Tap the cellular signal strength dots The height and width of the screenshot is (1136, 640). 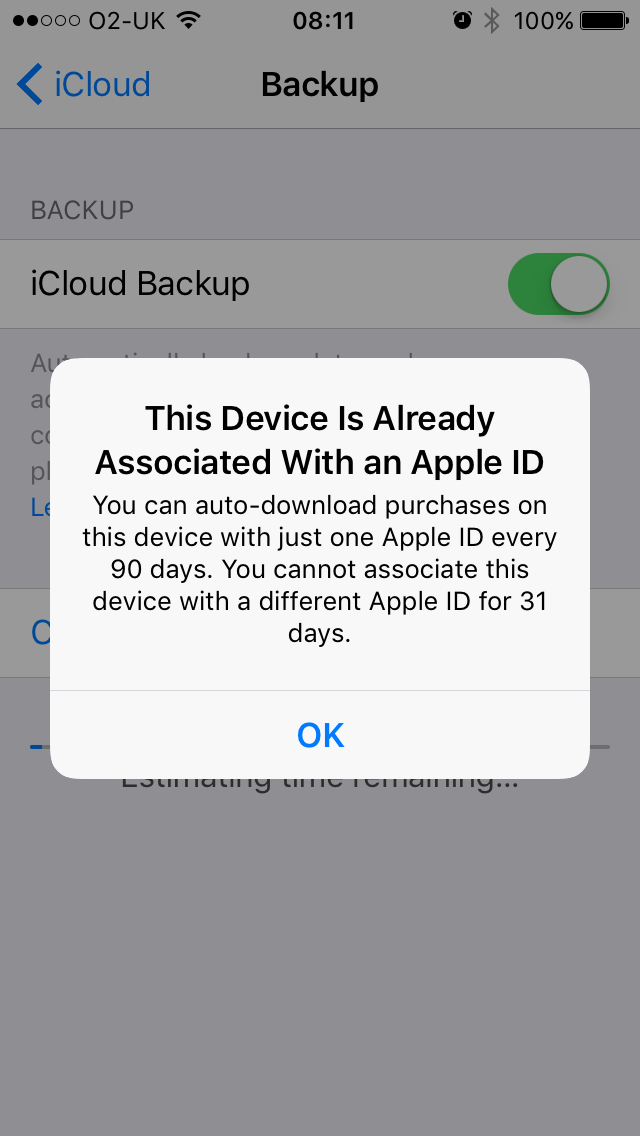click(46, 20)
